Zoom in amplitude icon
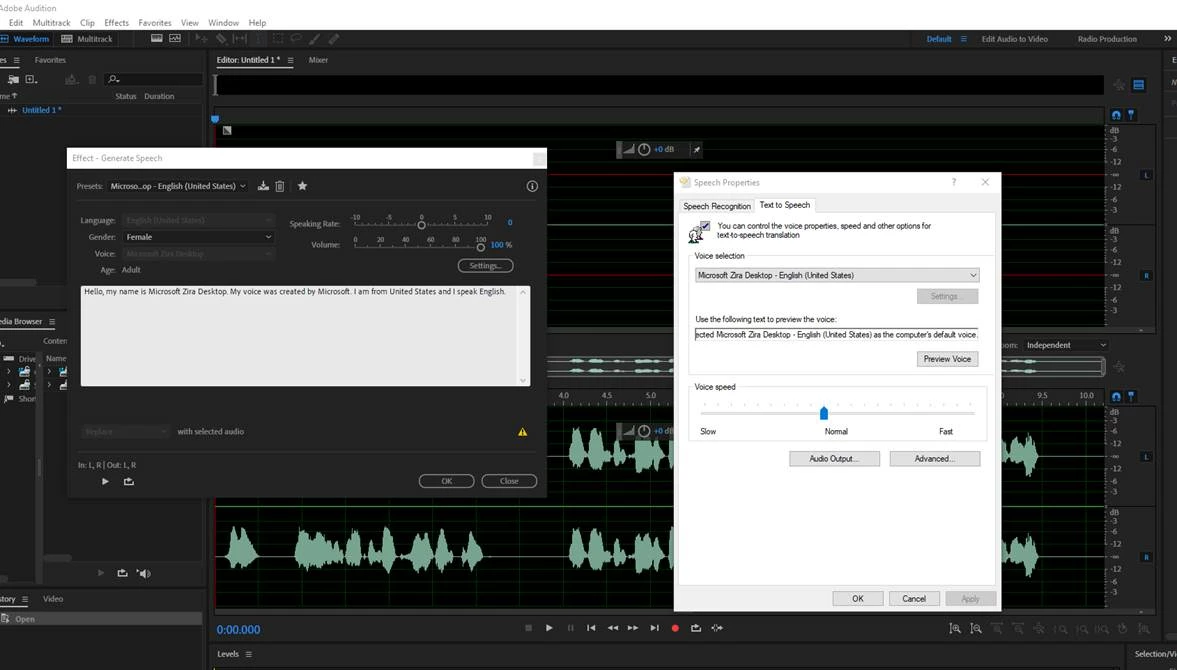The height and width of the screenshot is (670, 1177). tap(955, 629)
